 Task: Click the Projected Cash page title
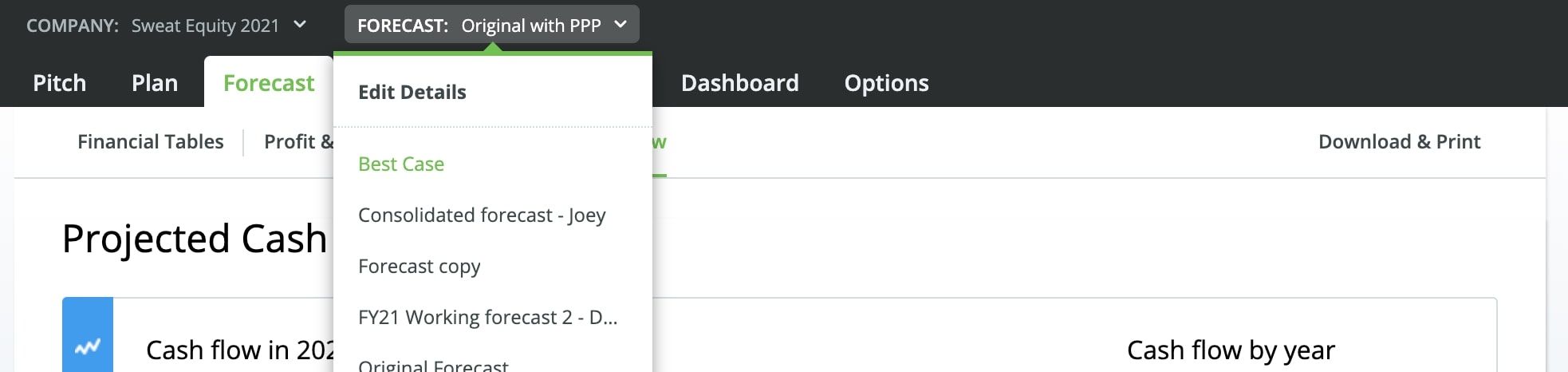pos(195,239)
